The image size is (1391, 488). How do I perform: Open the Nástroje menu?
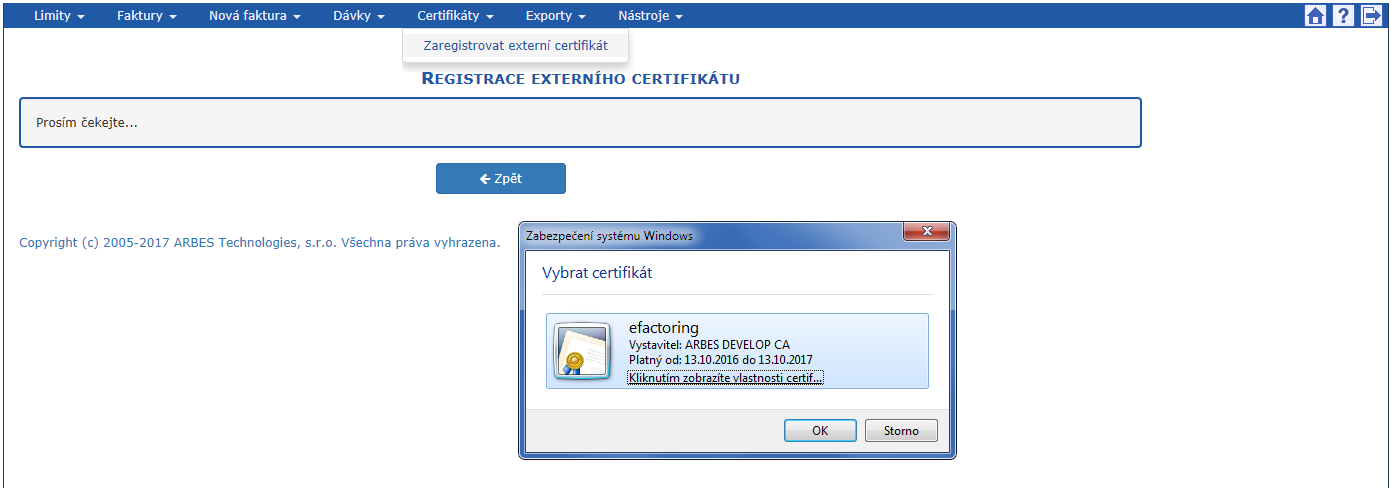coord(650,16)
